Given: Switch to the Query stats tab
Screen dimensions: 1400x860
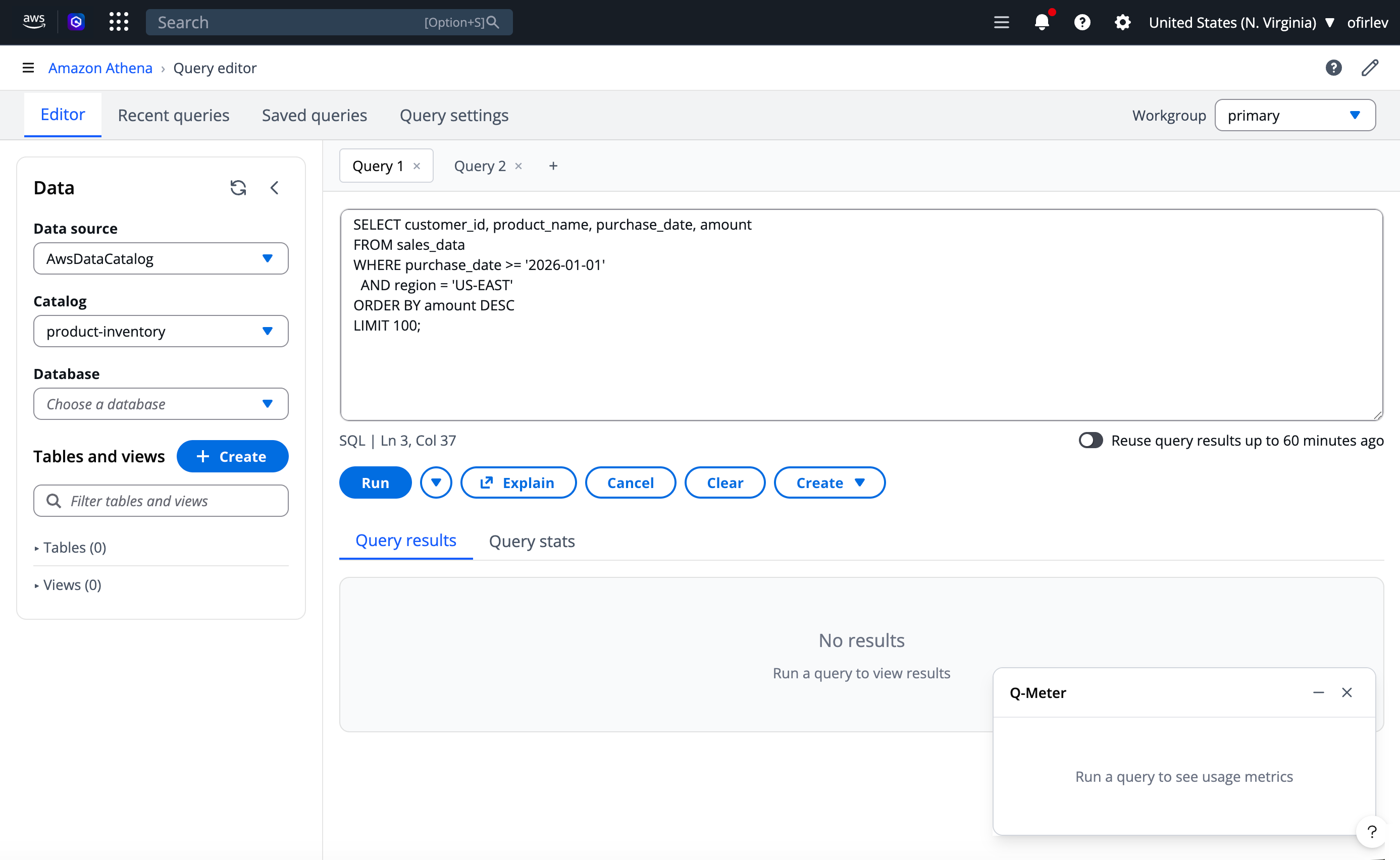Looking at the screenshot, I should [531, 541].
